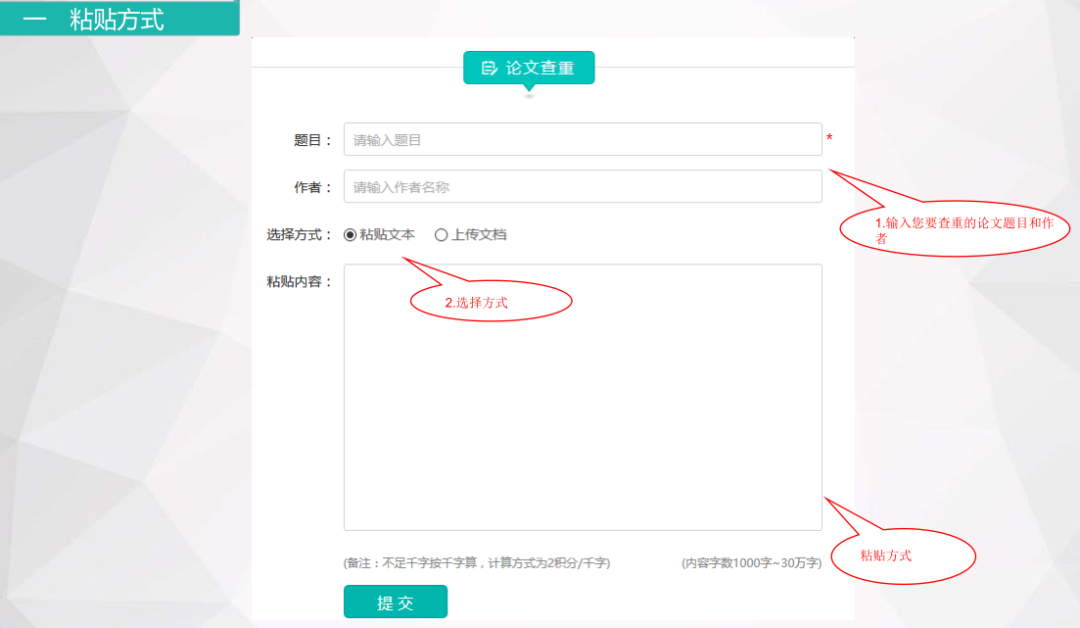
Task: Click the 粘贴内容： label
Action: [299, 282]
